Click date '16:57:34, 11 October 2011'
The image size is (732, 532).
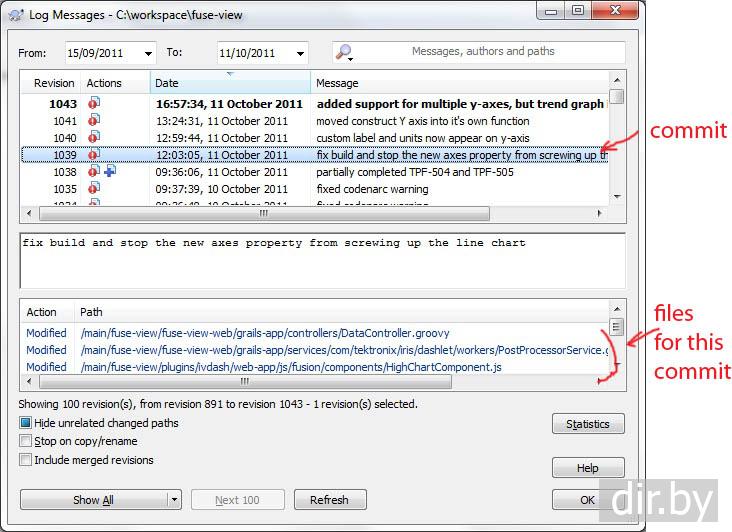229,104
